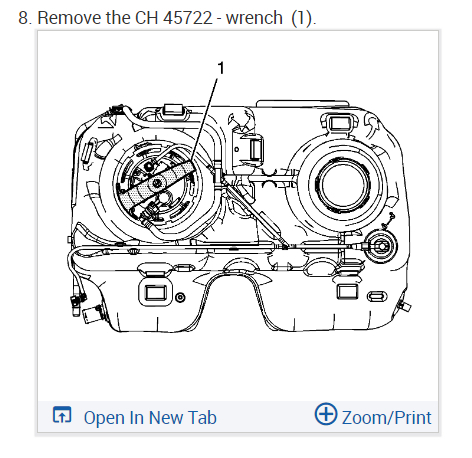This screenshot has height=458, width=472.
Task: Select the Zoom/Print text link
Action: [x=386, y=418]
